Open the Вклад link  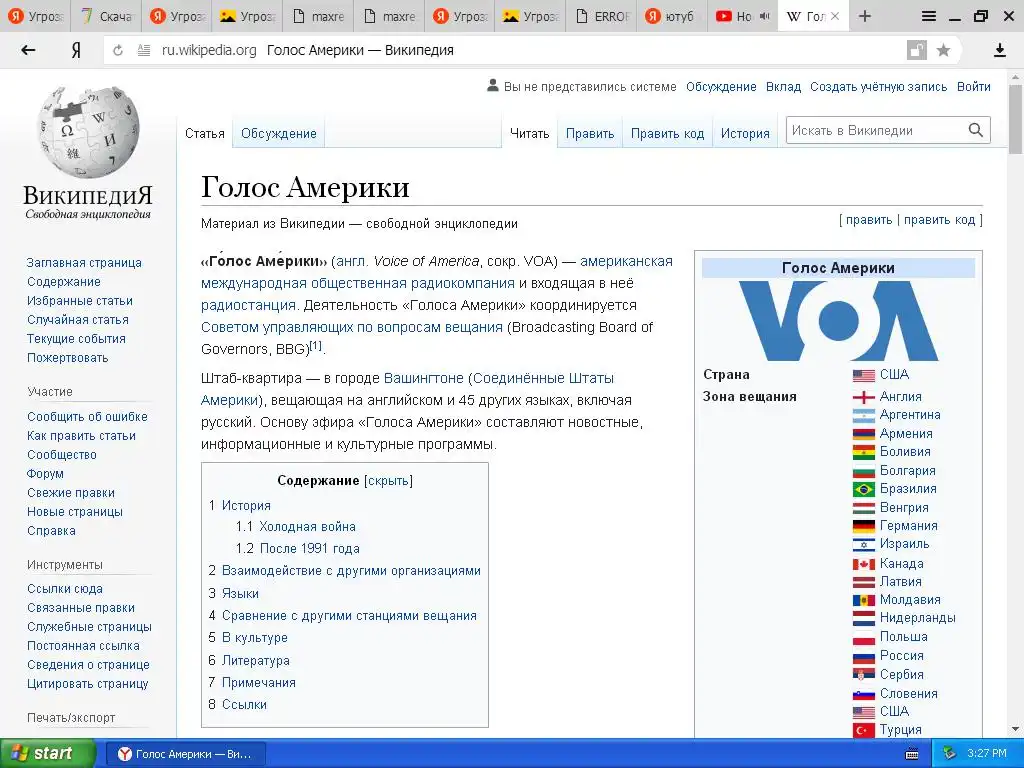coord(783,87)
